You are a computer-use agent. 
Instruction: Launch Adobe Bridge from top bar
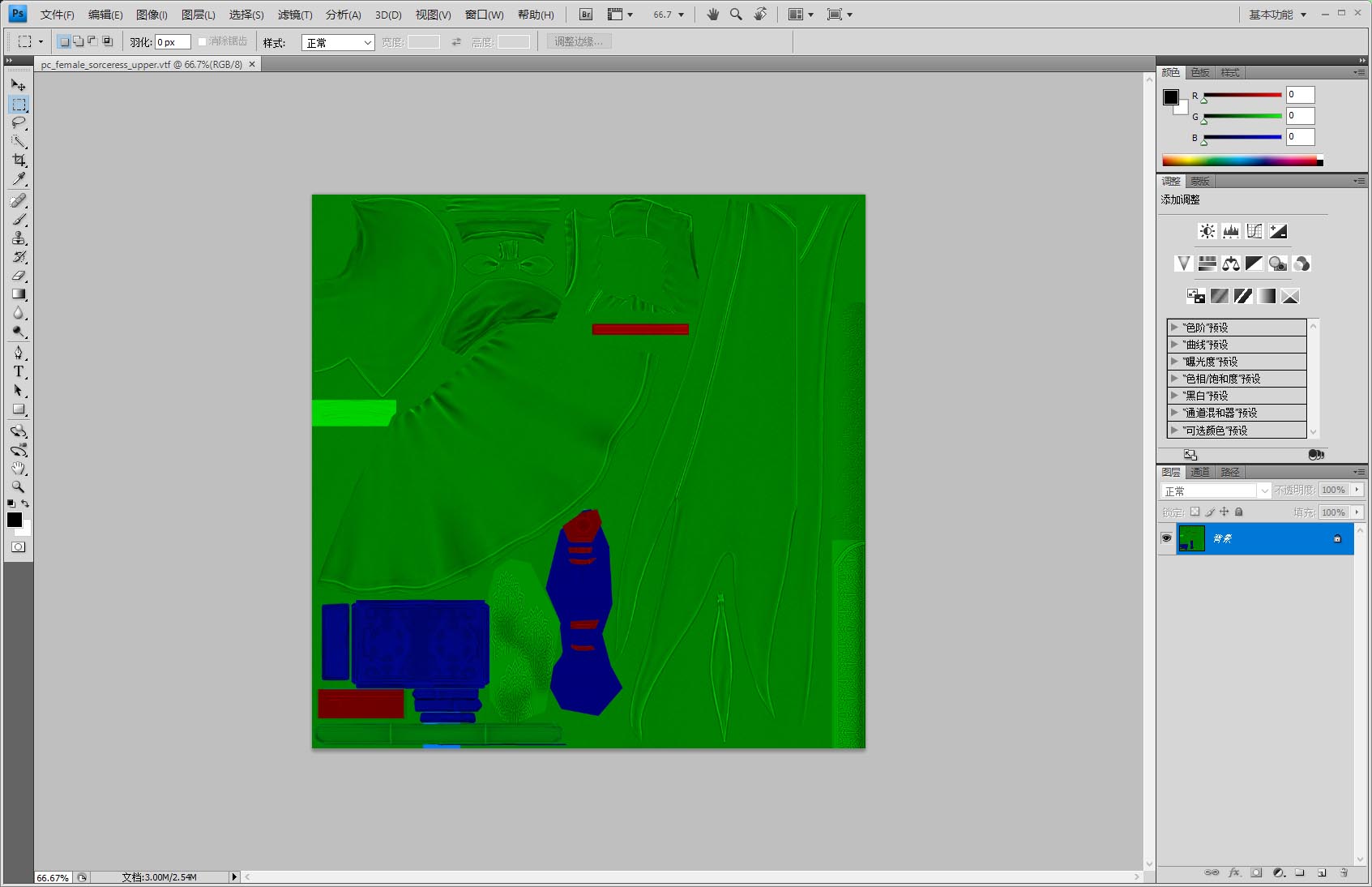pos(586,15)
